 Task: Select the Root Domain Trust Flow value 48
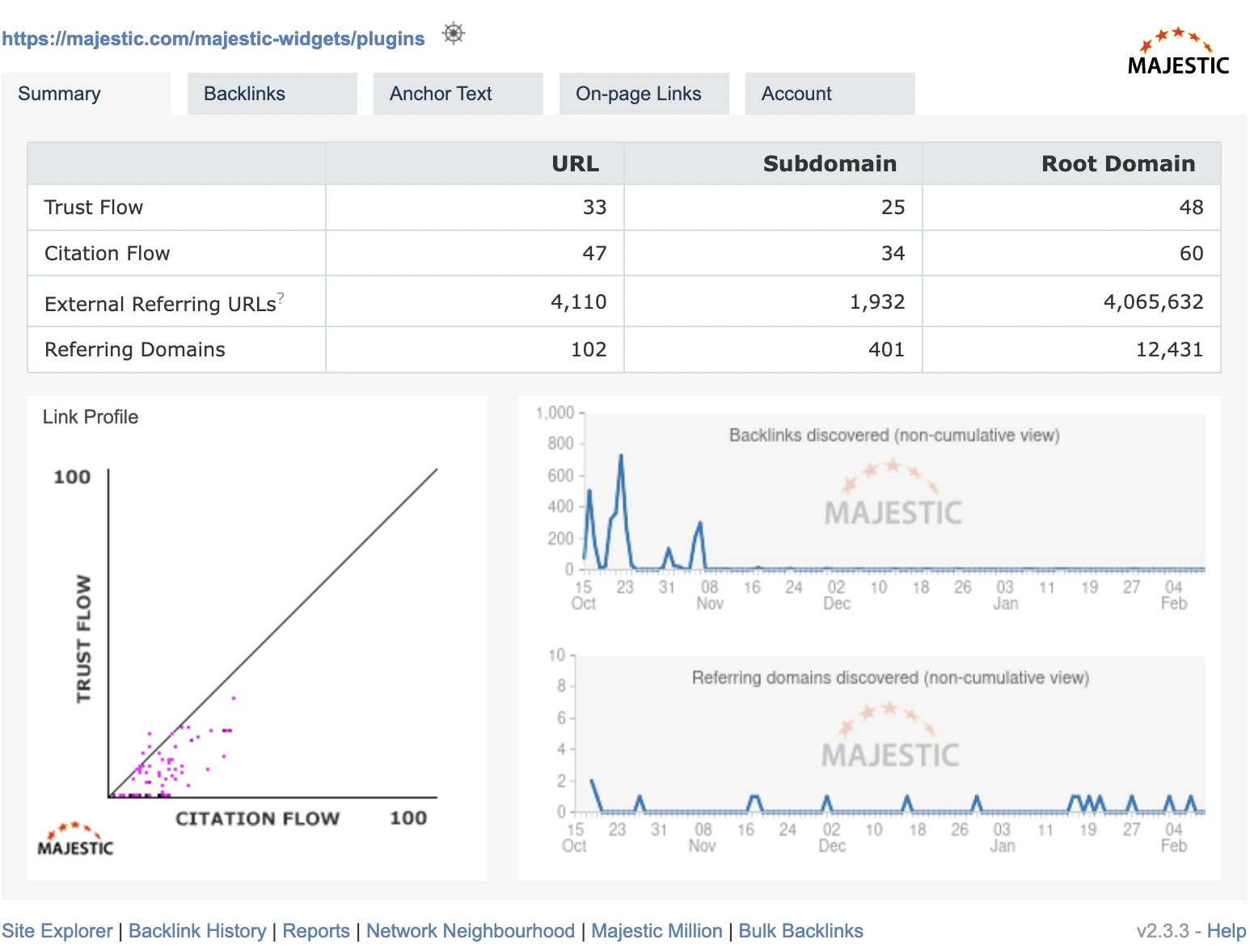pos(1191,208)
